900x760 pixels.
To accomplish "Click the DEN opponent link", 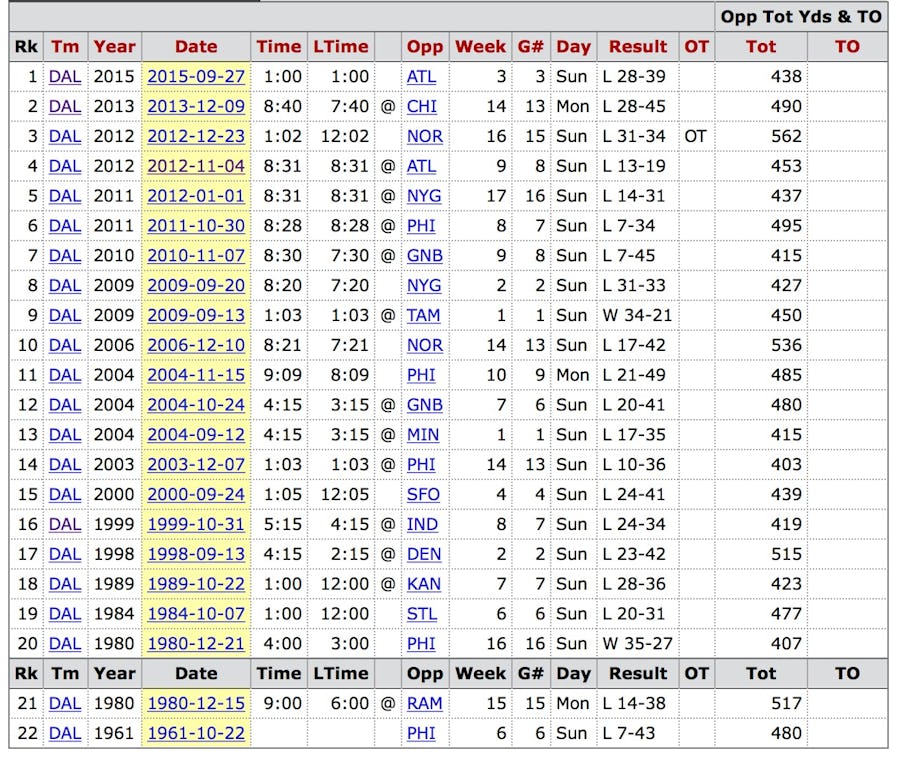I will tap(423, 554).
